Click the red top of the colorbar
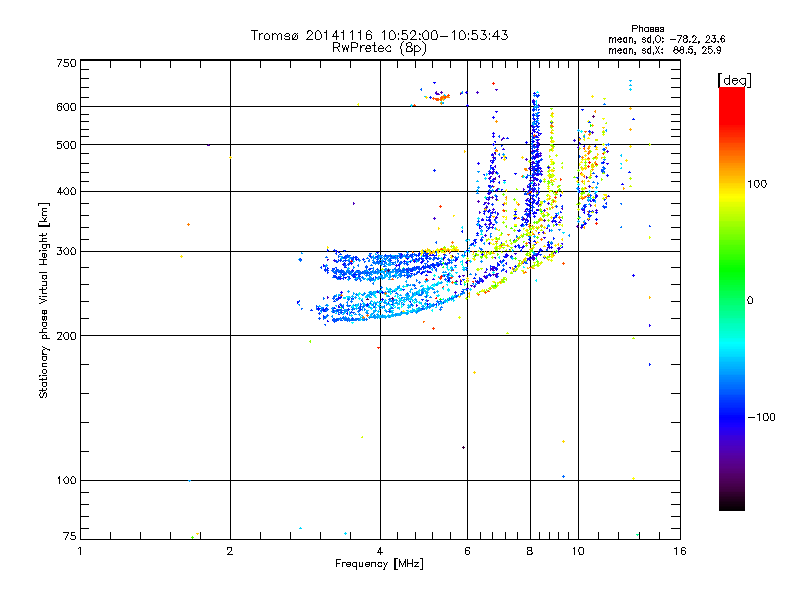Screen dimensions: 800x600 tap(731, 94)
